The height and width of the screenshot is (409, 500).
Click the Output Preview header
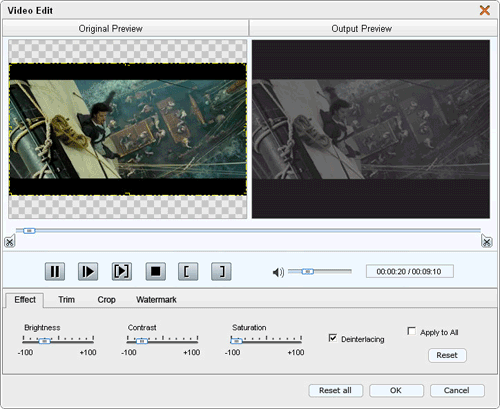click(x=373, y=29)
